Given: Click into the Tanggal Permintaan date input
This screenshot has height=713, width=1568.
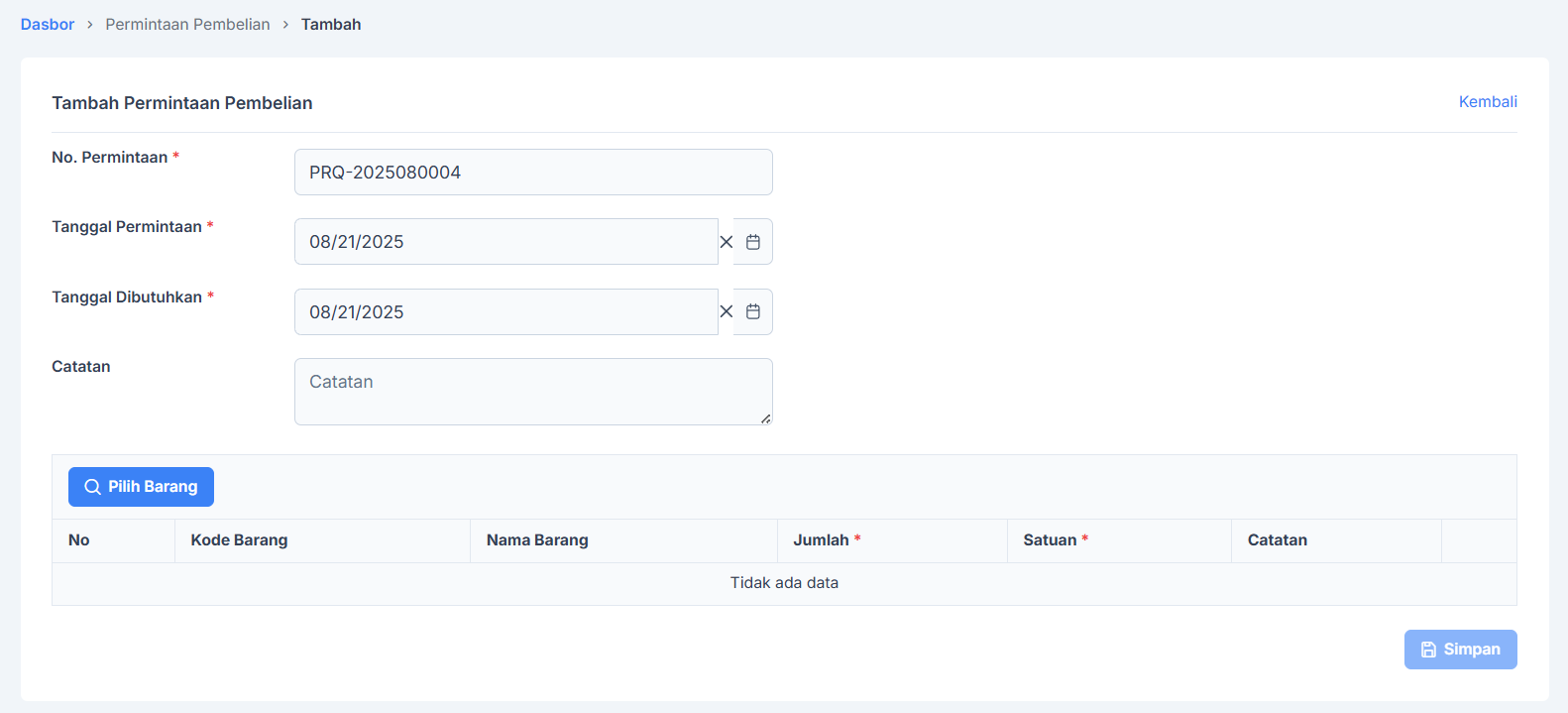Looking at the screenshot, I should (505, 242).
